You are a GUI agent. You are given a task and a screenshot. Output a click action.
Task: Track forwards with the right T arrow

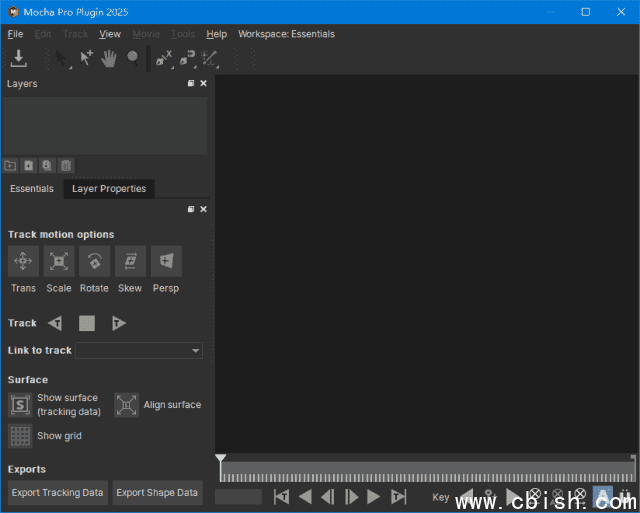pyautogui.click(x=118, y=323)
